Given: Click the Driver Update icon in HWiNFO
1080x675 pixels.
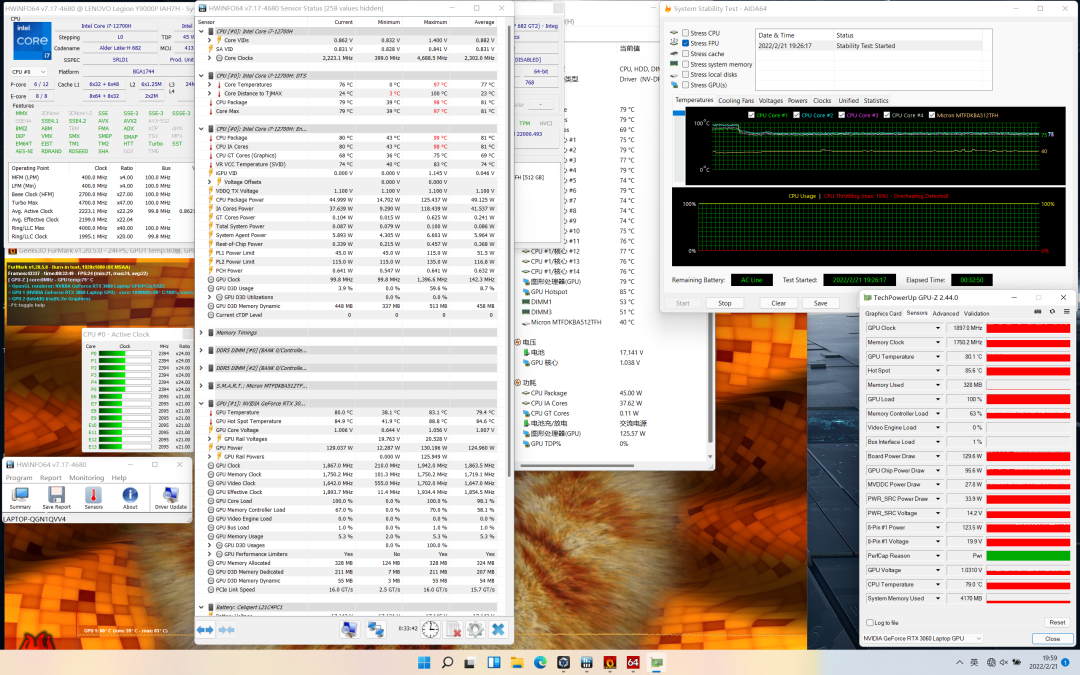Looking at the screenshot, I should click(x=171, y=496).
